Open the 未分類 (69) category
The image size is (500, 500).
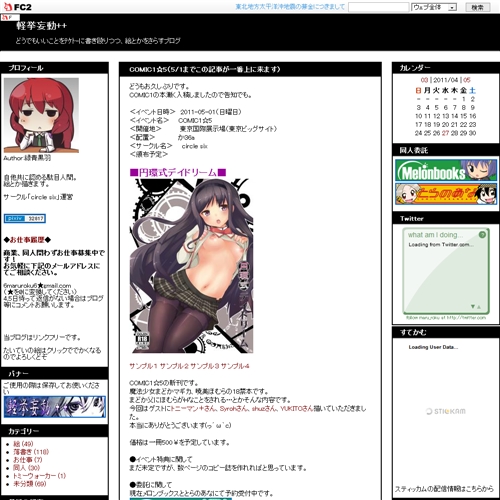30,484
